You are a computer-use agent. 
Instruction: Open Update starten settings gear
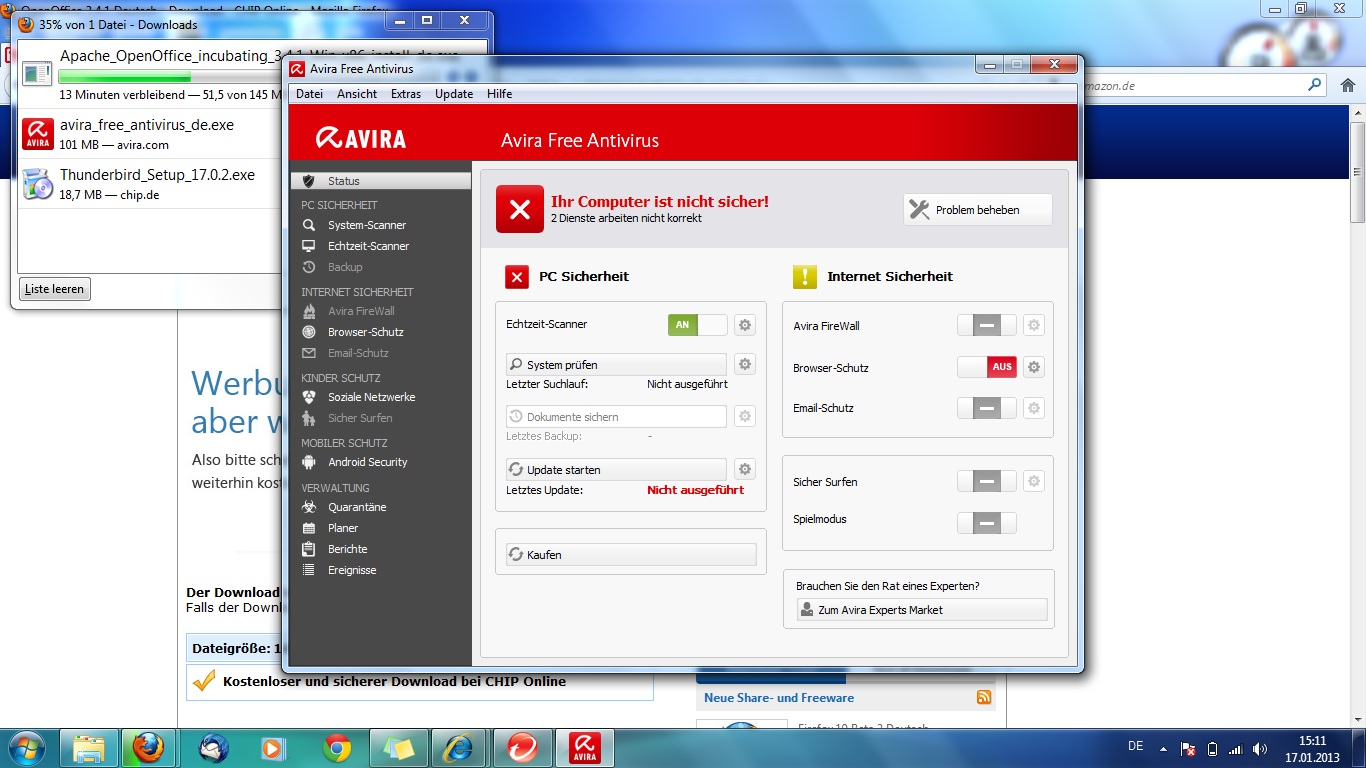point(744,469)
